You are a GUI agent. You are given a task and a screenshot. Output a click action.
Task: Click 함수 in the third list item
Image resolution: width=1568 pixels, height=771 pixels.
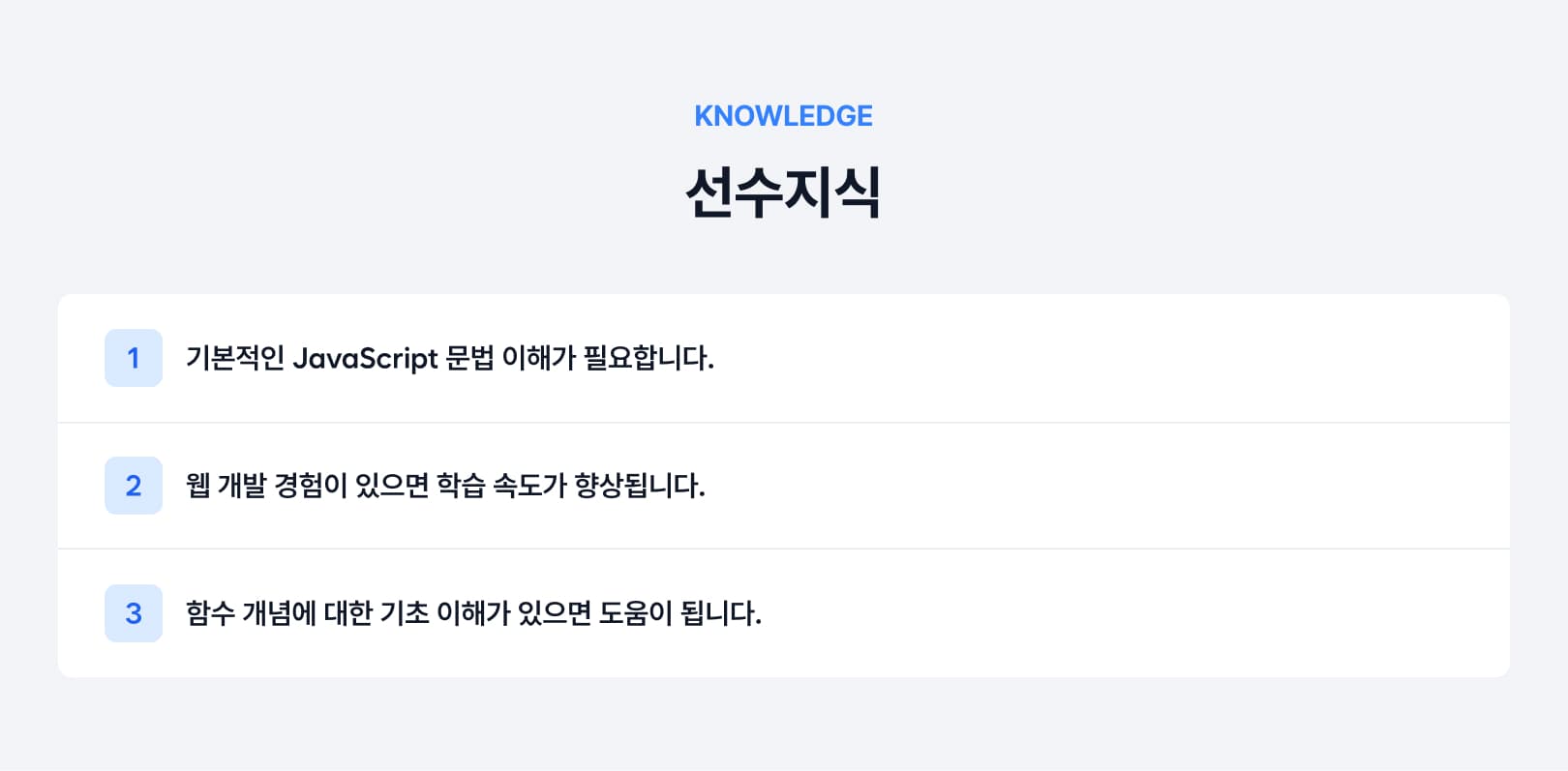point(210,613)
